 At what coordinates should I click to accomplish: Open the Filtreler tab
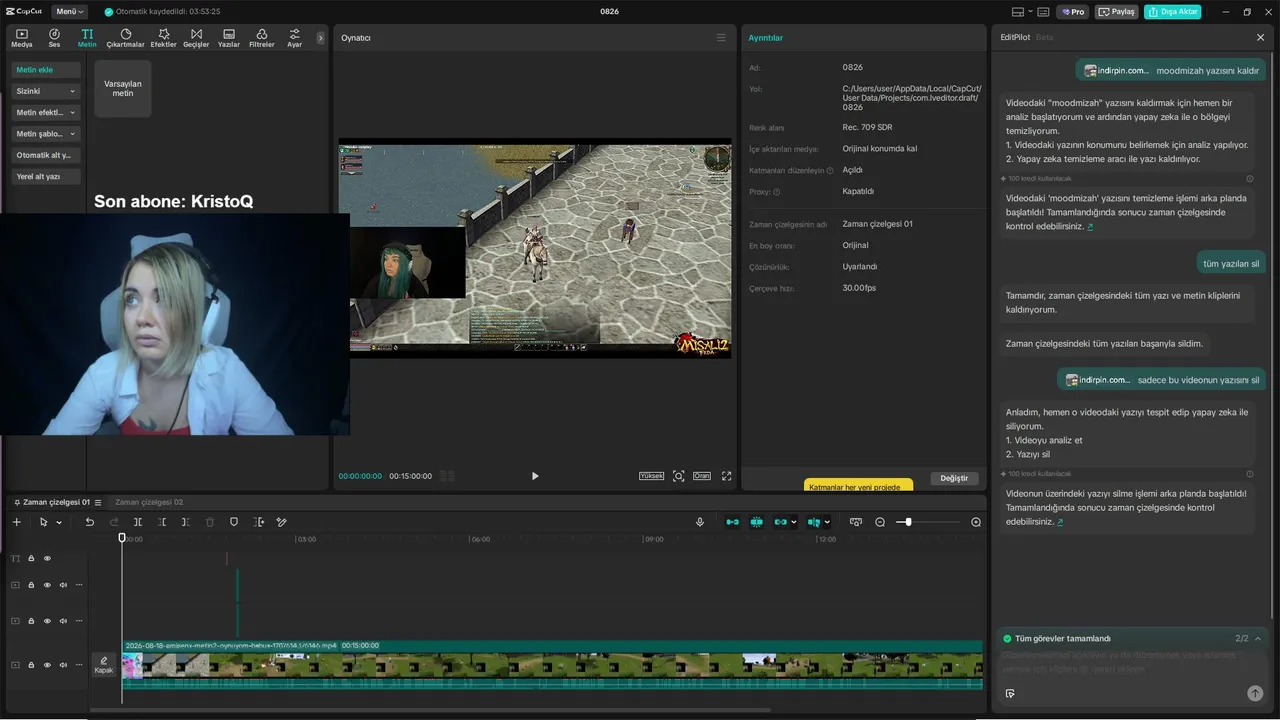coord(261,38)
